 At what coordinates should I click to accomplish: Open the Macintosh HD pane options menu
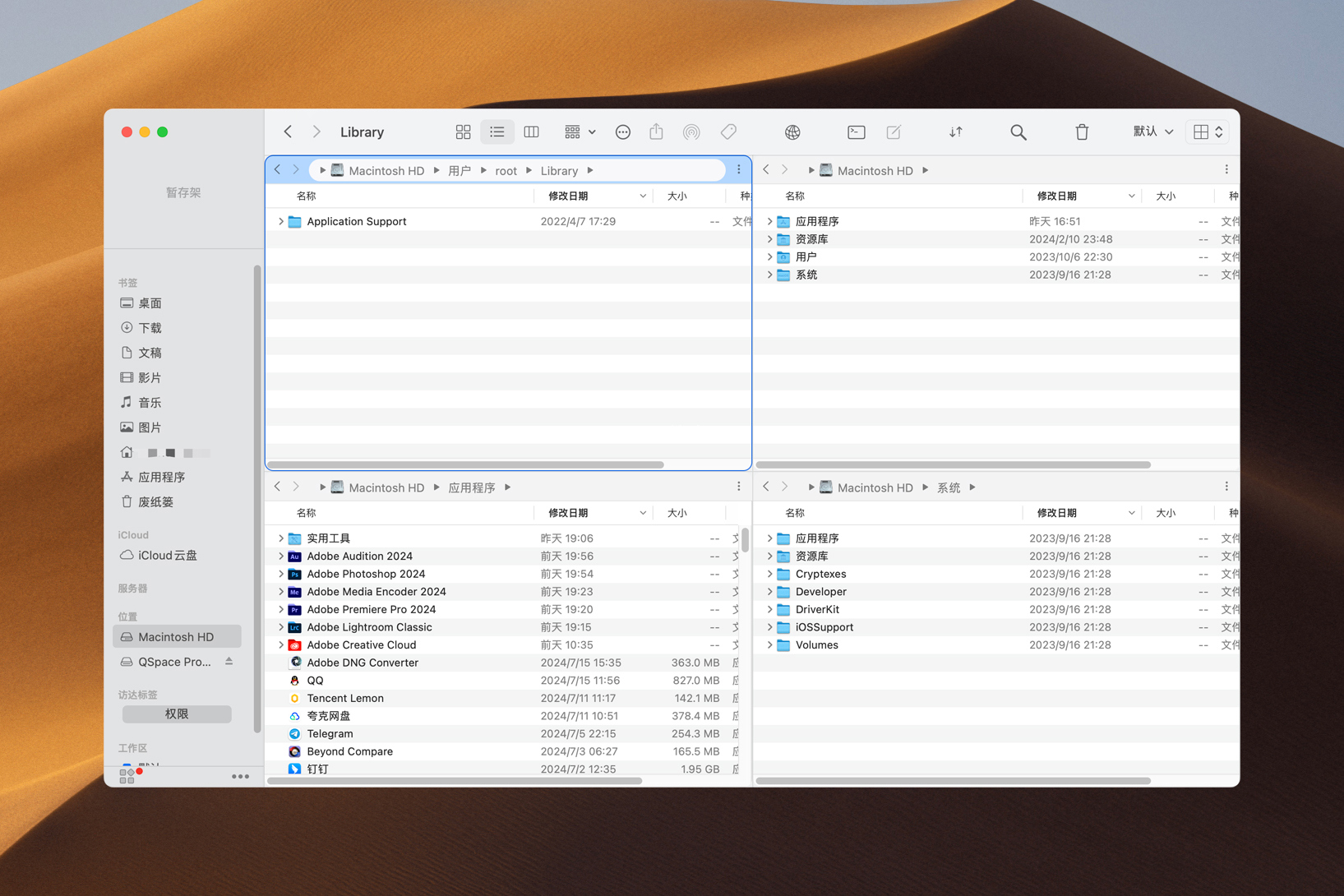click(x=1226, y=170)
